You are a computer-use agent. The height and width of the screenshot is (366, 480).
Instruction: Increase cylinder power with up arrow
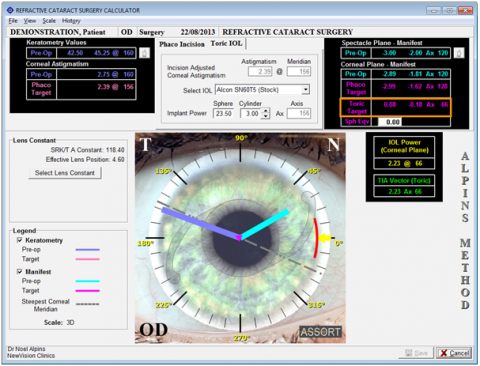(265, 111)
